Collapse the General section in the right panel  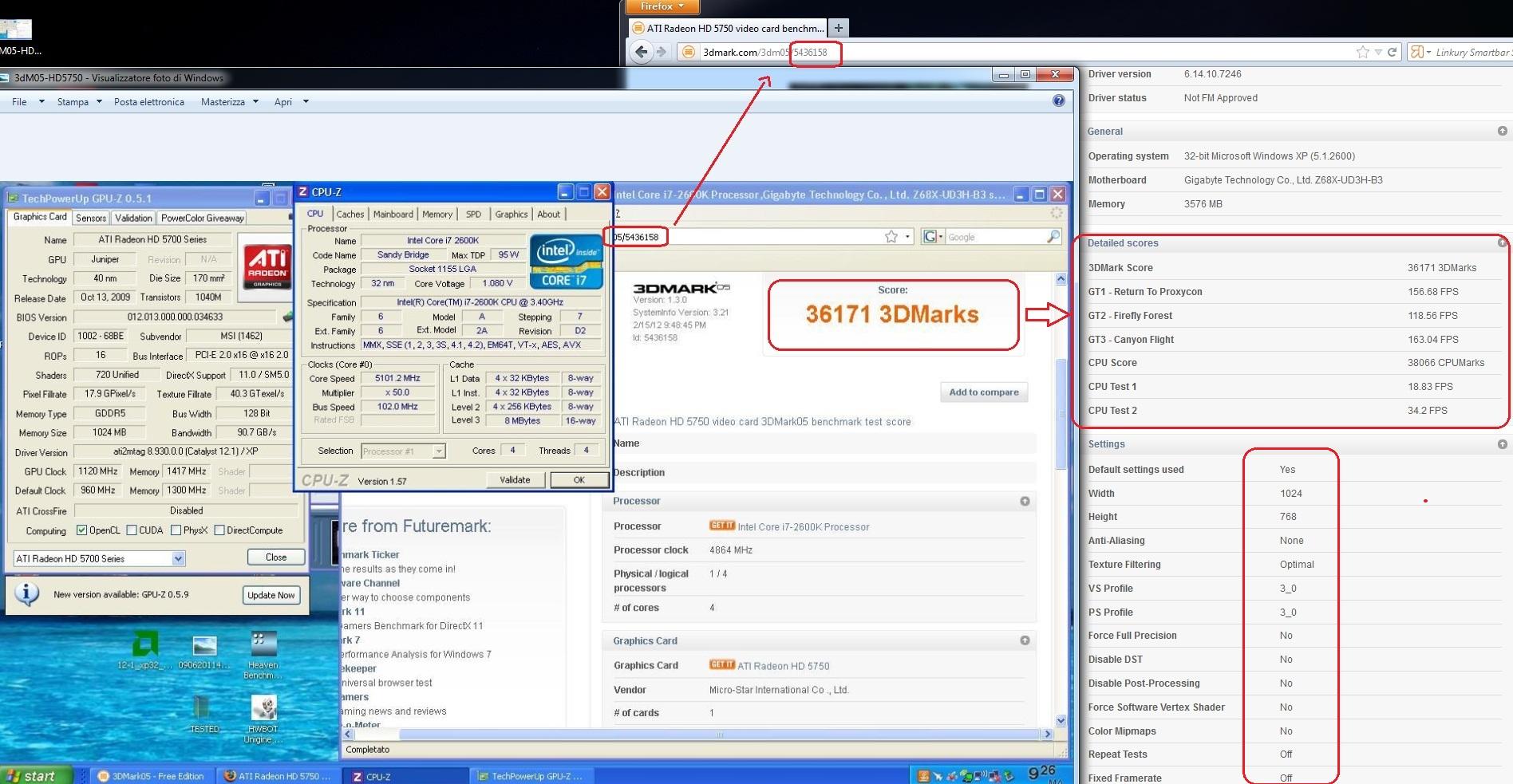tap(1502, 131)
